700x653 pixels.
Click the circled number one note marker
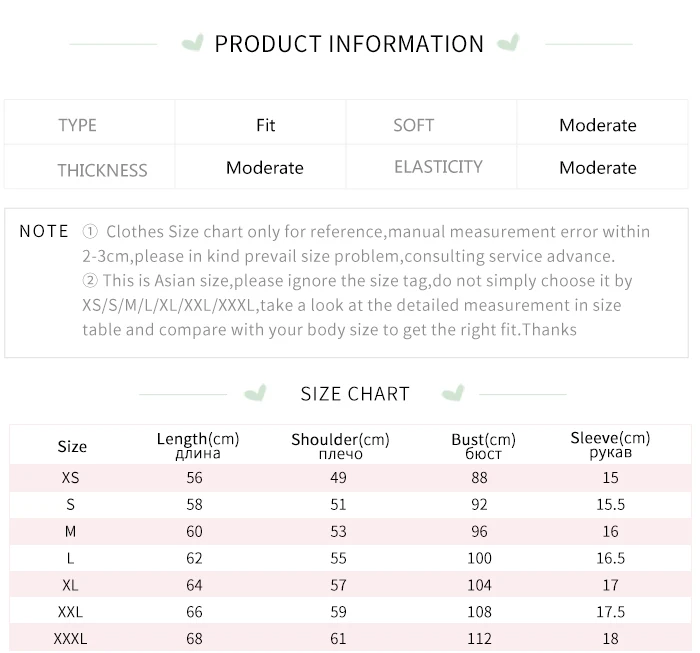(x=90, y=231)
